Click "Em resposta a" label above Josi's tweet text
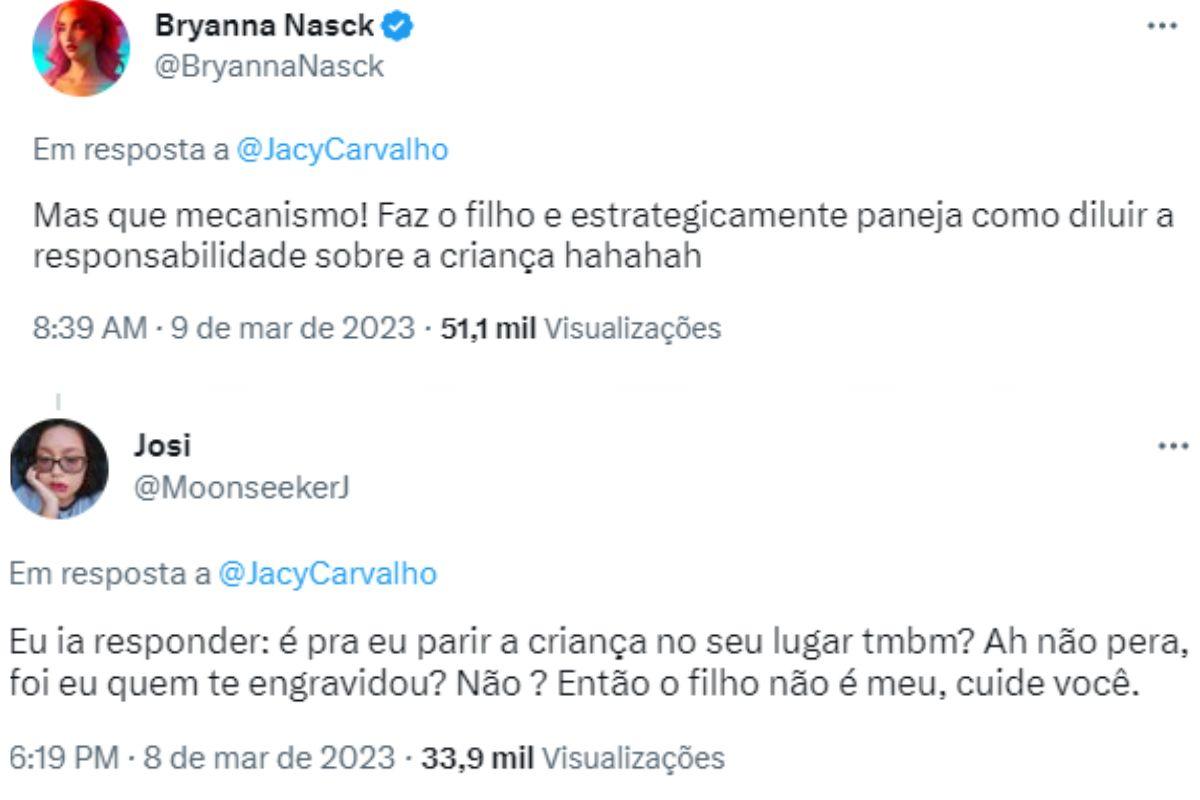 (108, 574)
